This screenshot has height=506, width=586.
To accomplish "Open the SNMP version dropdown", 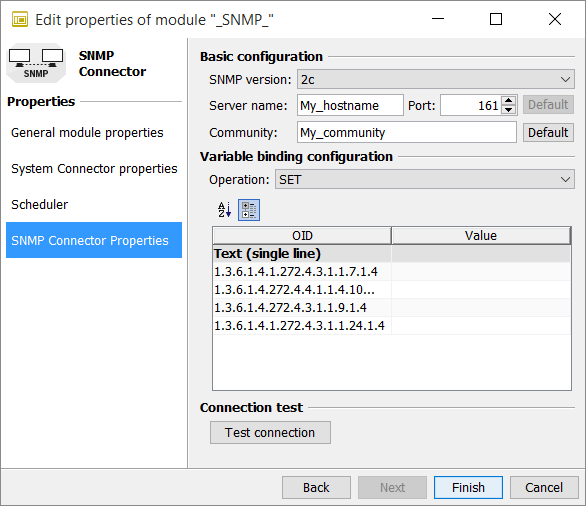I will (436, 79).
